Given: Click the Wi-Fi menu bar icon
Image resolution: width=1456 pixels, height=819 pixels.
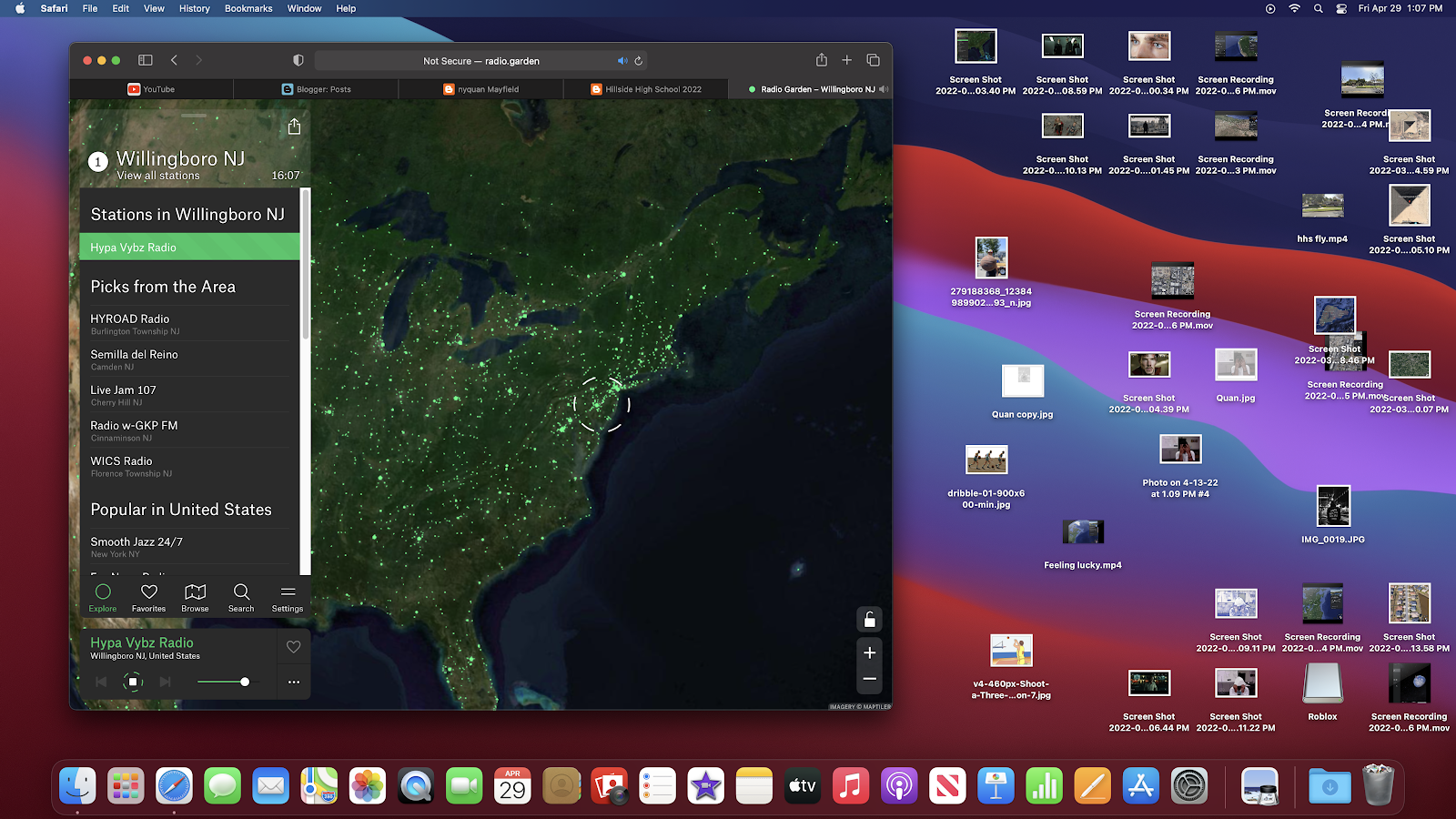Looking at the screenshot, I should click(1294, 8).
